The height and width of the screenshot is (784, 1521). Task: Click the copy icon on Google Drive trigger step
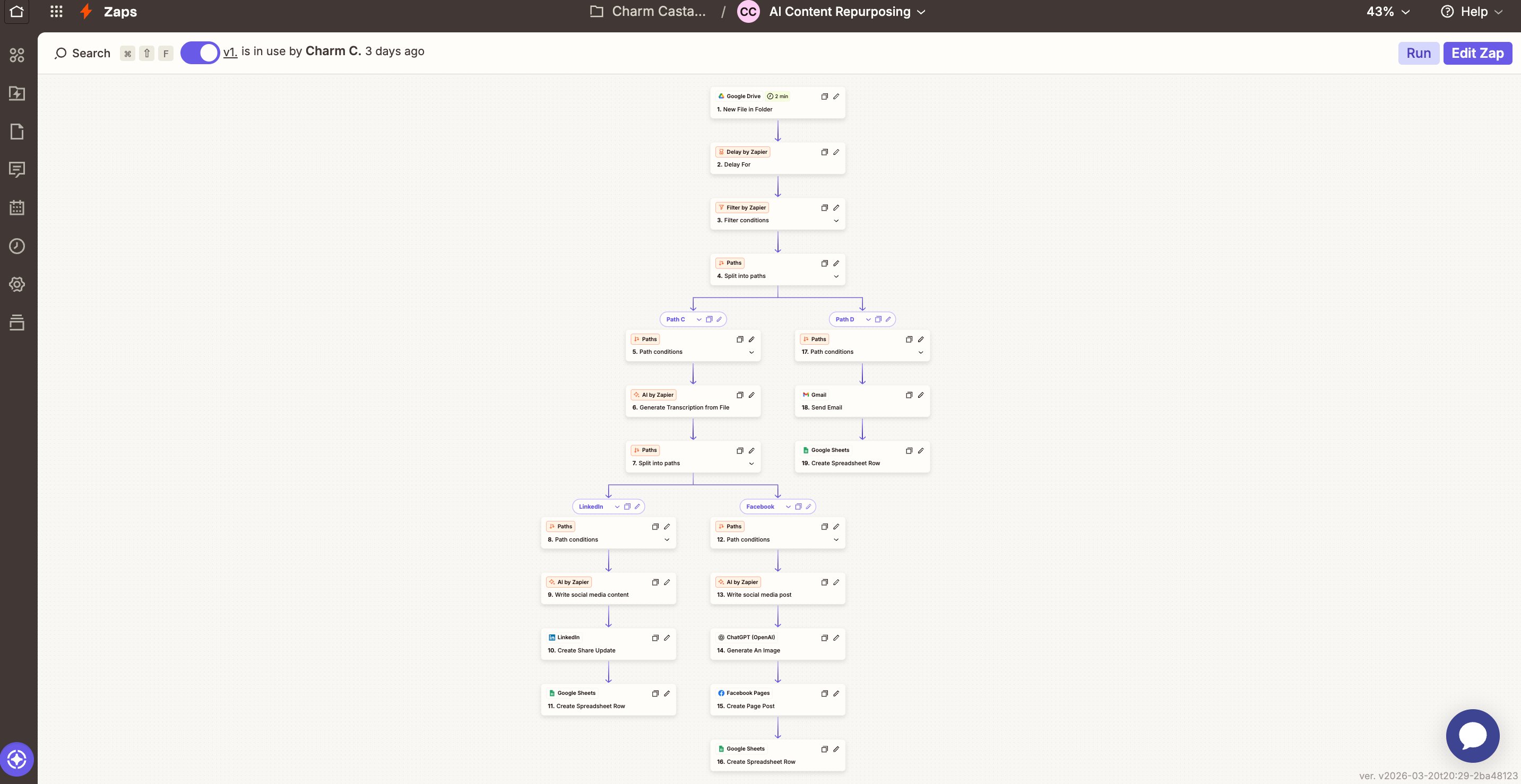(x=824, y=96)
